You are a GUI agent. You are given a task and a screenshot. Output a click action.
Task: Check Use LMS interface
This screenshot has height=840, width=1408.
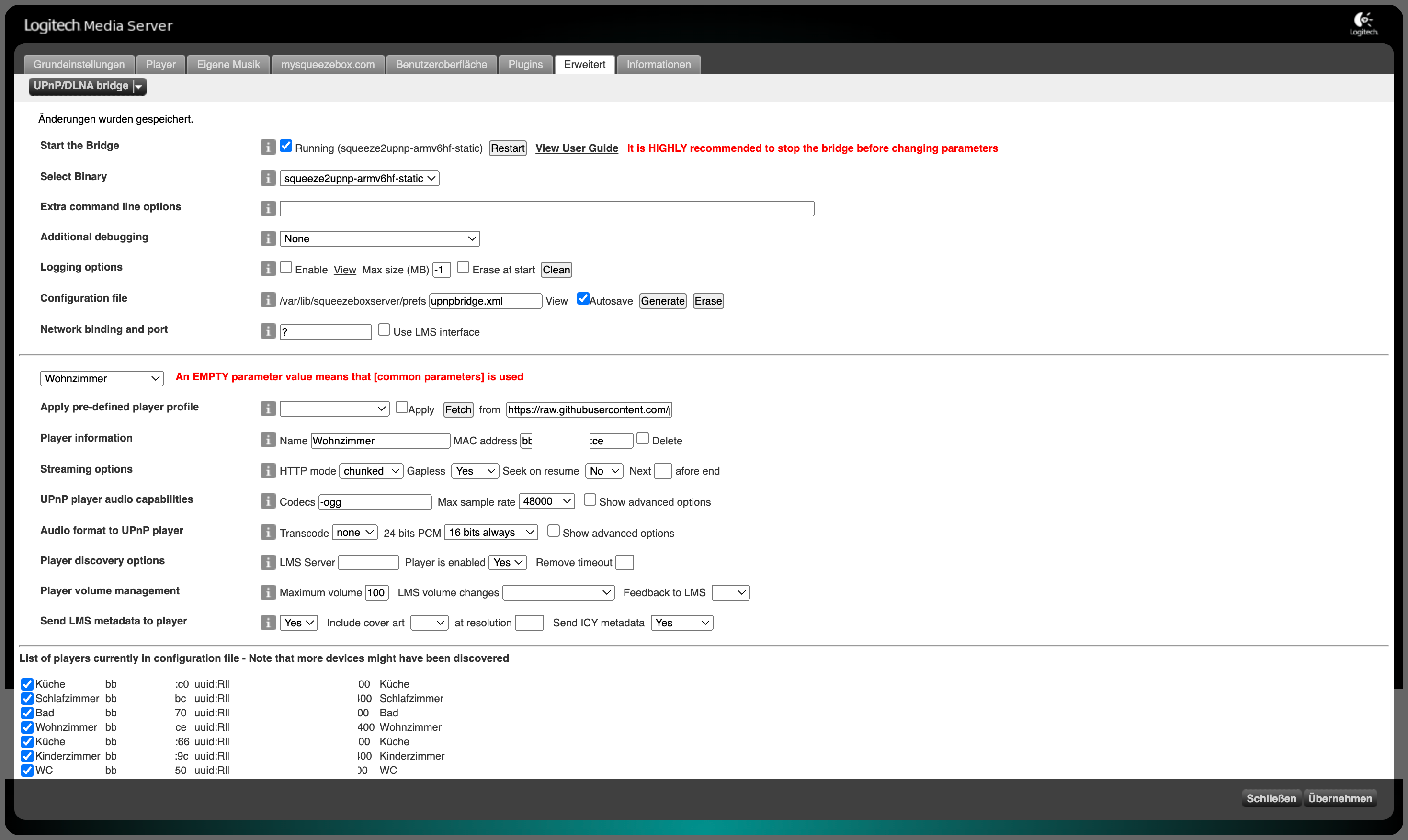tap(384, 330)
